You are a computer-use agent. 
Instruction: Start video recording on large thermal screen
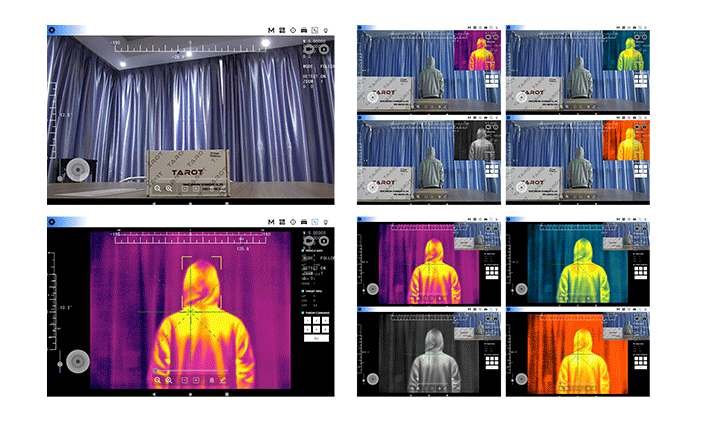(309, 240)
